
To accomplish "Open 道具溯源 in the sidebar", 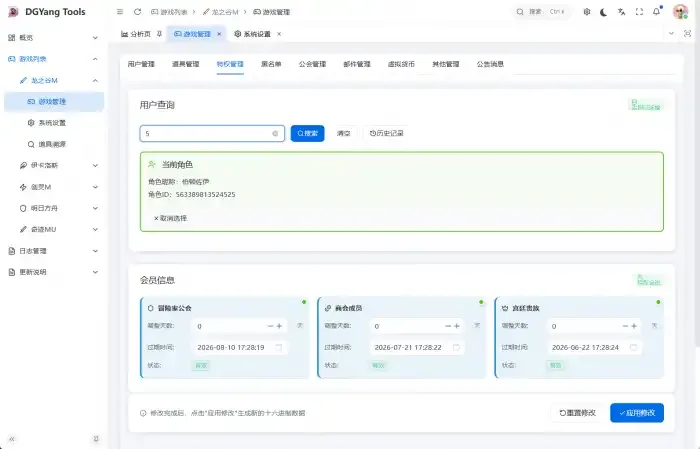I will (54, 144).
